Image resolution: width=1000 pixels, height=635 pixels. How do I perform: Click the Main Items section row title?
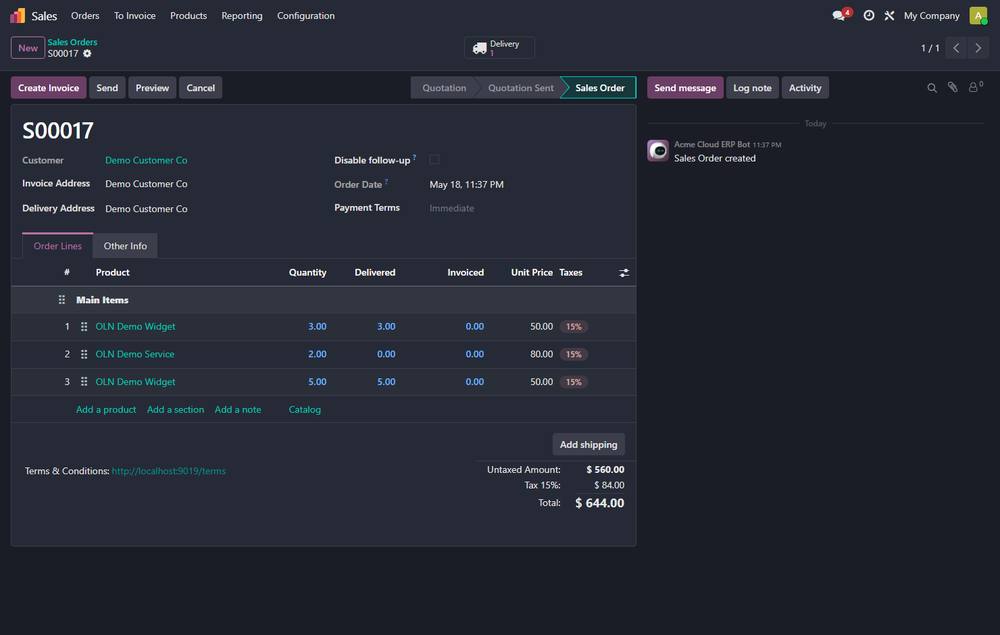[102, 300]
